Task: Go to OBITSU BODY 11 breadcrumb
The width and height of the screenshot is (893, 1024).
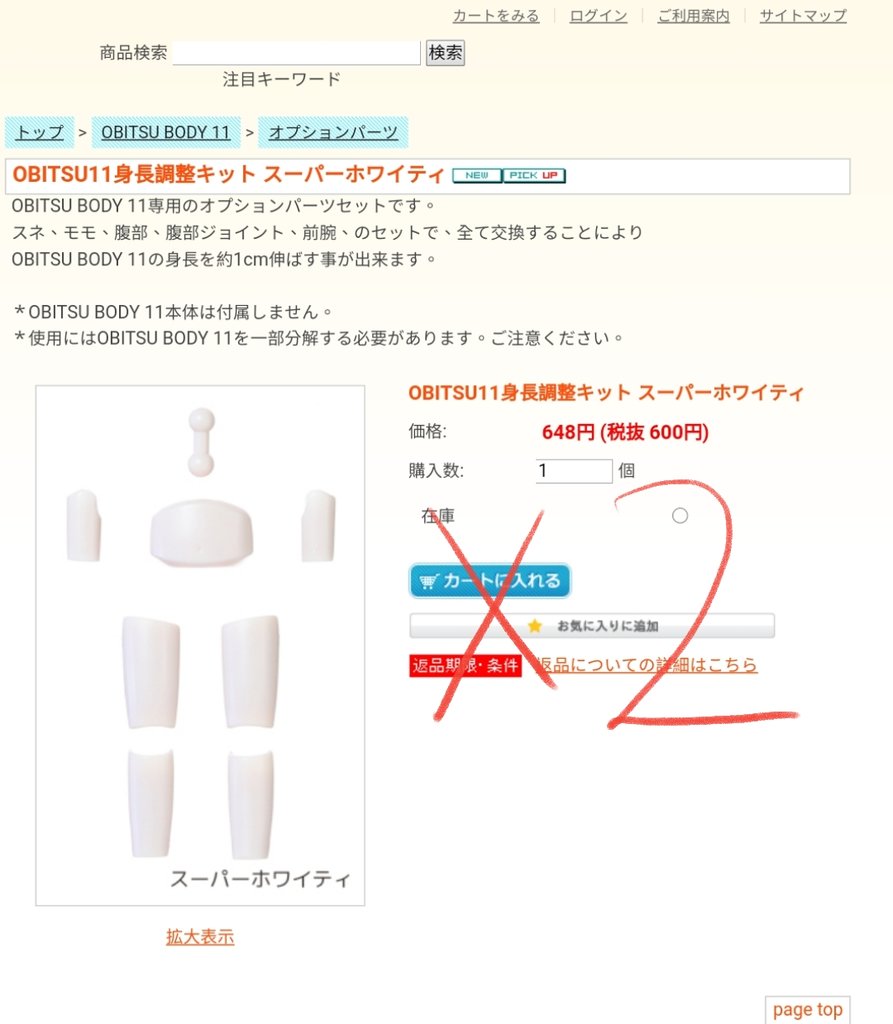Action: coord(166,133)
